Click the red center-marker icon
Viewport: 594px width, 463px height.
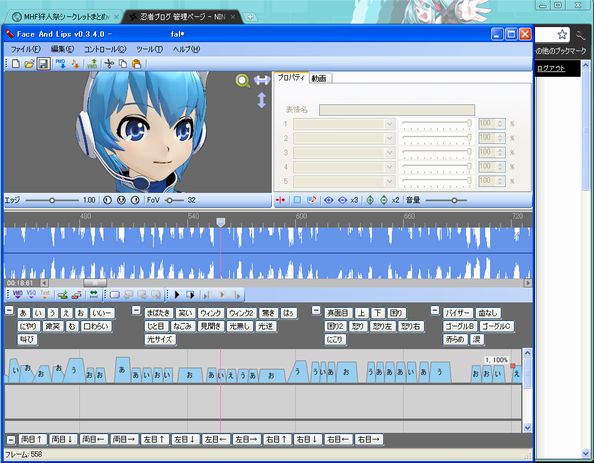280,200
